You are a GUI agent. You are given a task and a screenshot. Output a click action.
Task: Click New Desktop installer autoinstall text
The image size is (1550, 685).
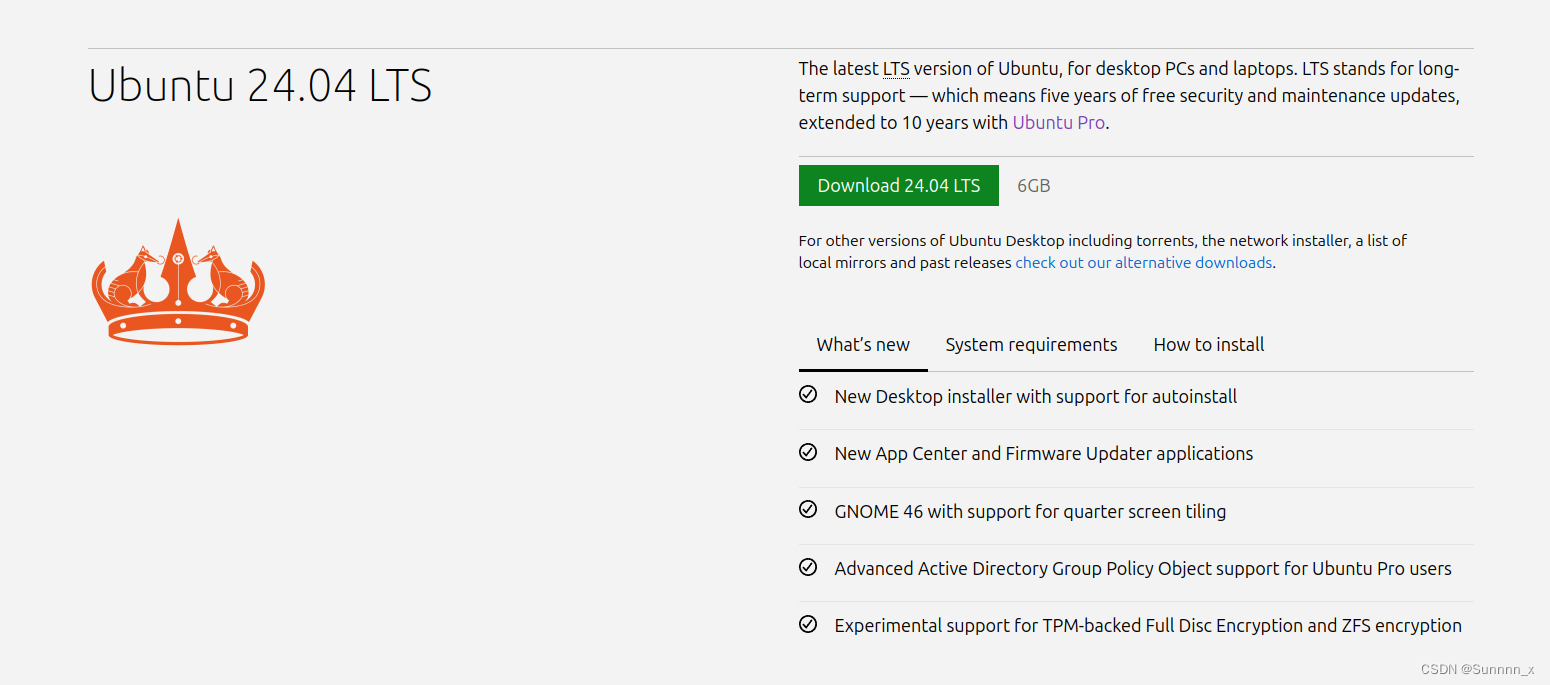tap(1035, 397)
